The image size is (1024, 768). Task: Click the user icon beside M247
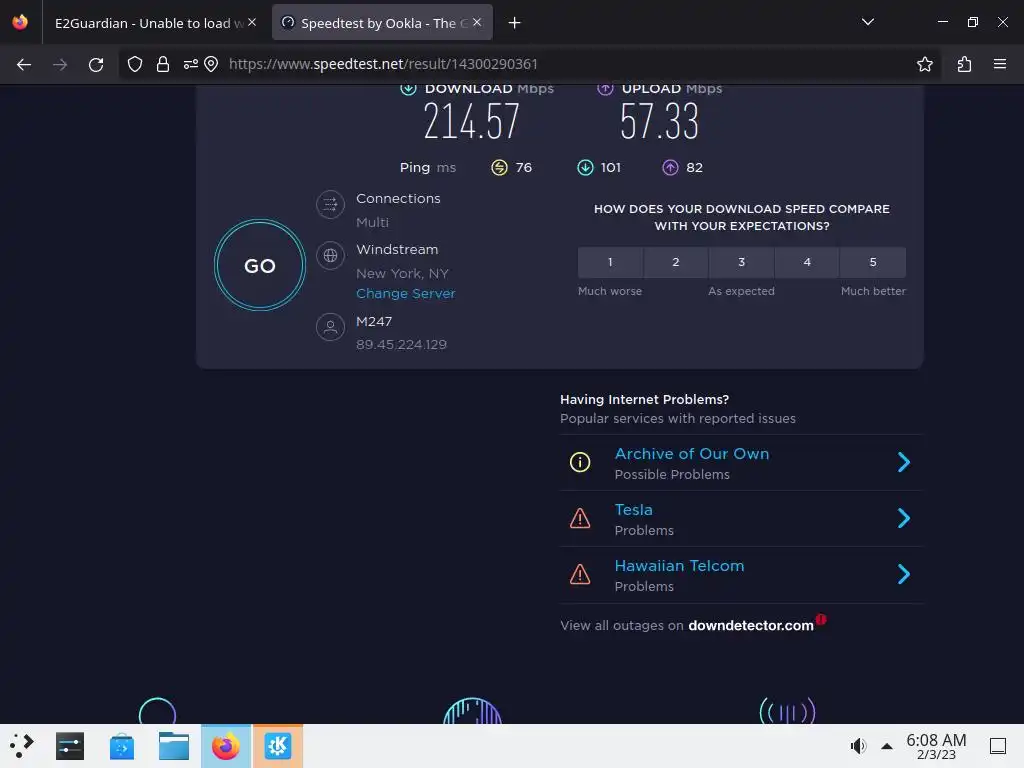[330, 327]
